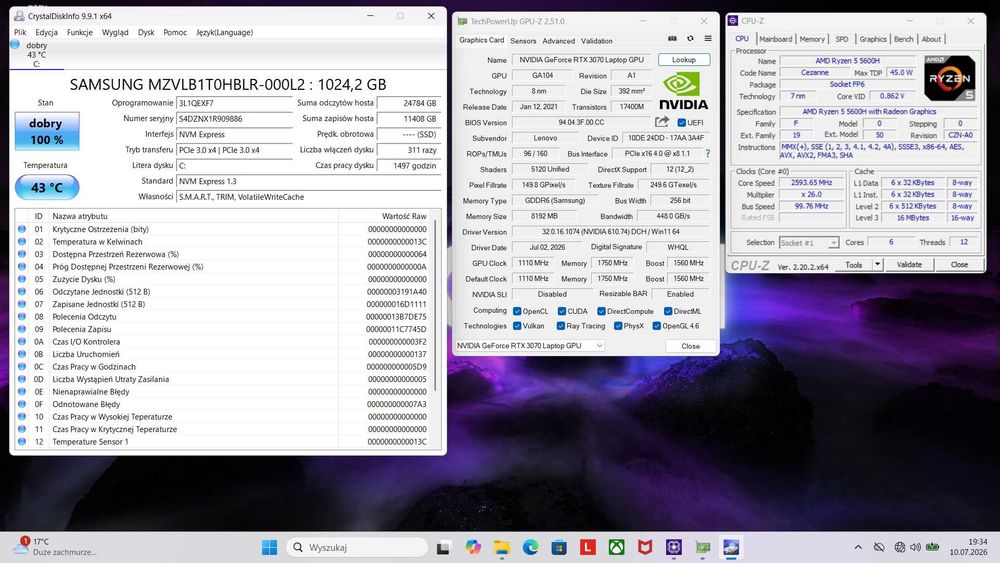Open the Plik menu in CrystalDiskInfo
1000x563 pixels.
(20, 33)
